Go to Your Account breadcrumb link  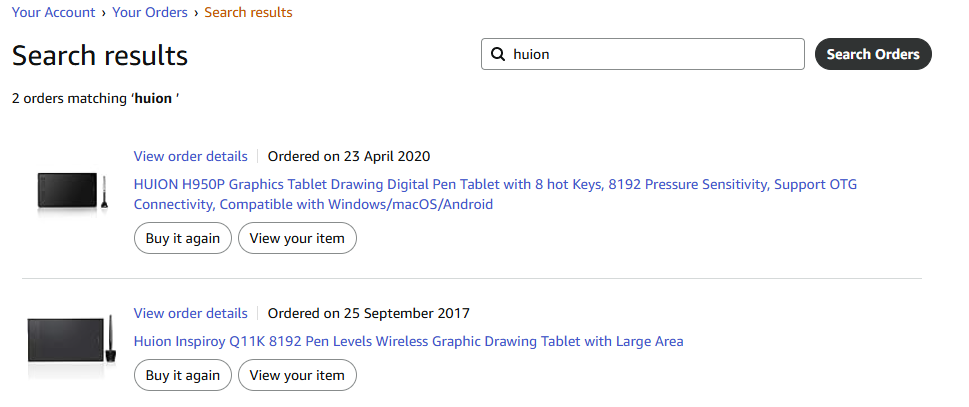[53, 12]
